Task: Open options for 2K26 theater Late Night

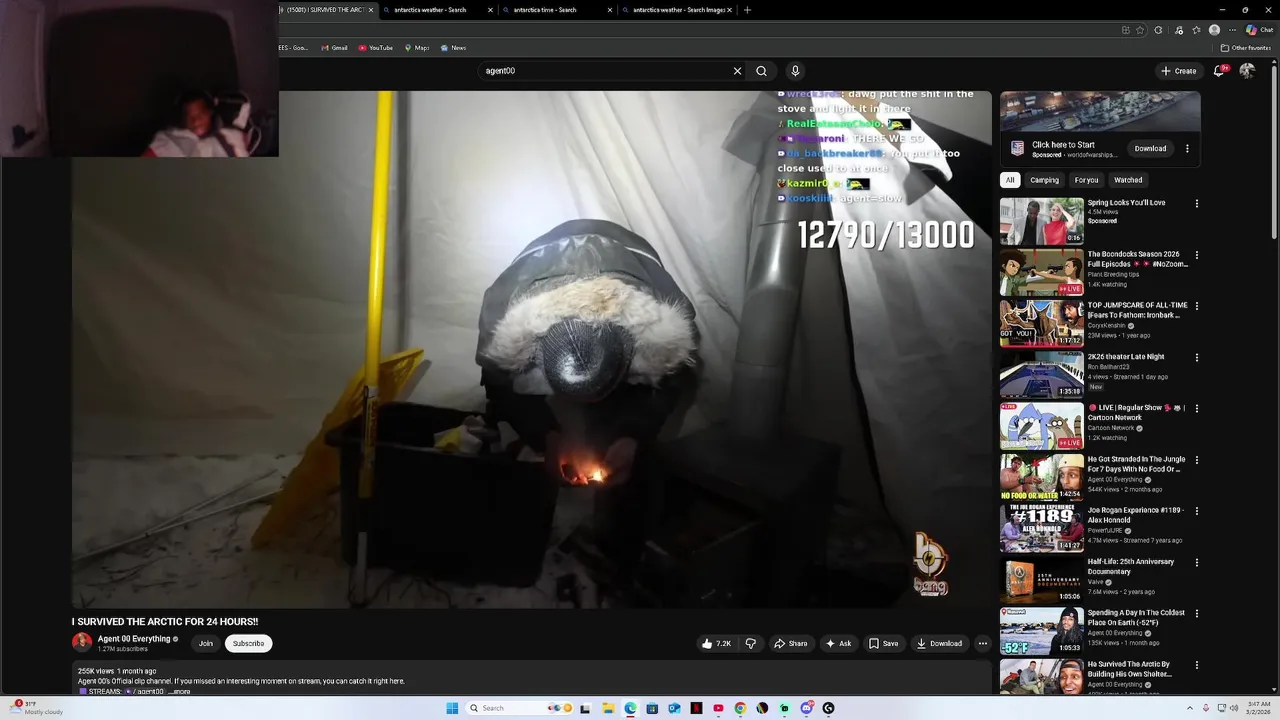Action: click(x=1196, y=358)
